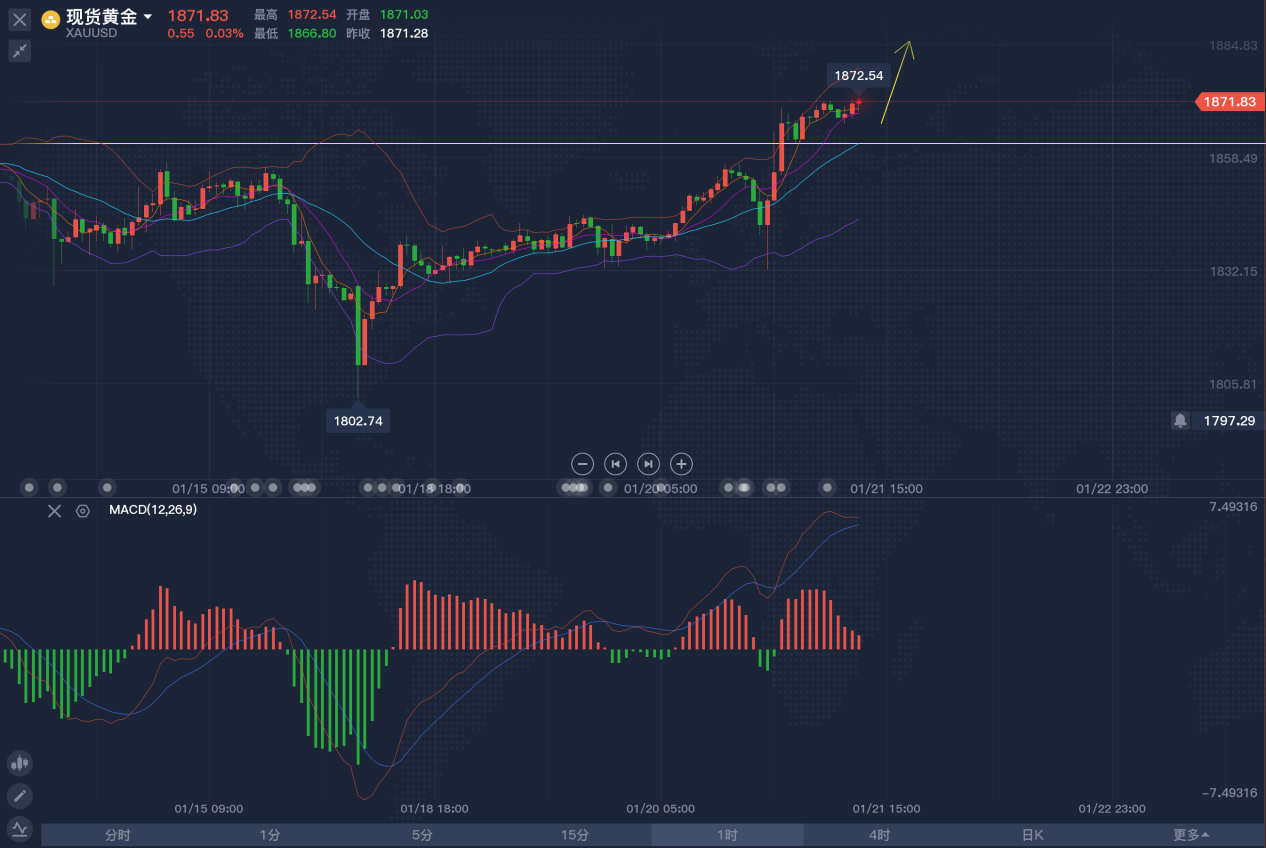Click the 1884.83 price axis label
Screen dimensions: 1266x848
tap(1232, 46)
